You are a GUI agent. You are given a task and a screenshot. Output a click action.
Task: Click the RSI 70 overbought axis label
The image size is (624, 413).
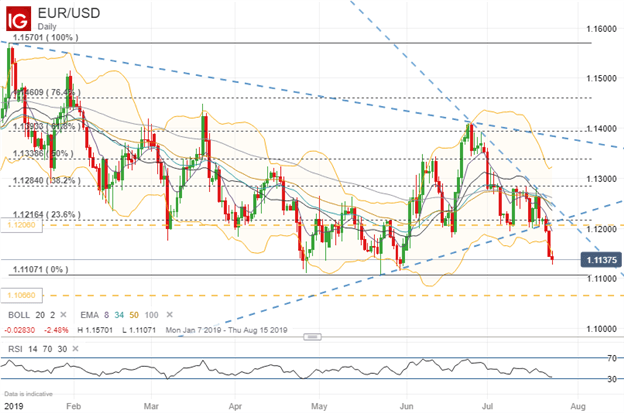(612, 358)
